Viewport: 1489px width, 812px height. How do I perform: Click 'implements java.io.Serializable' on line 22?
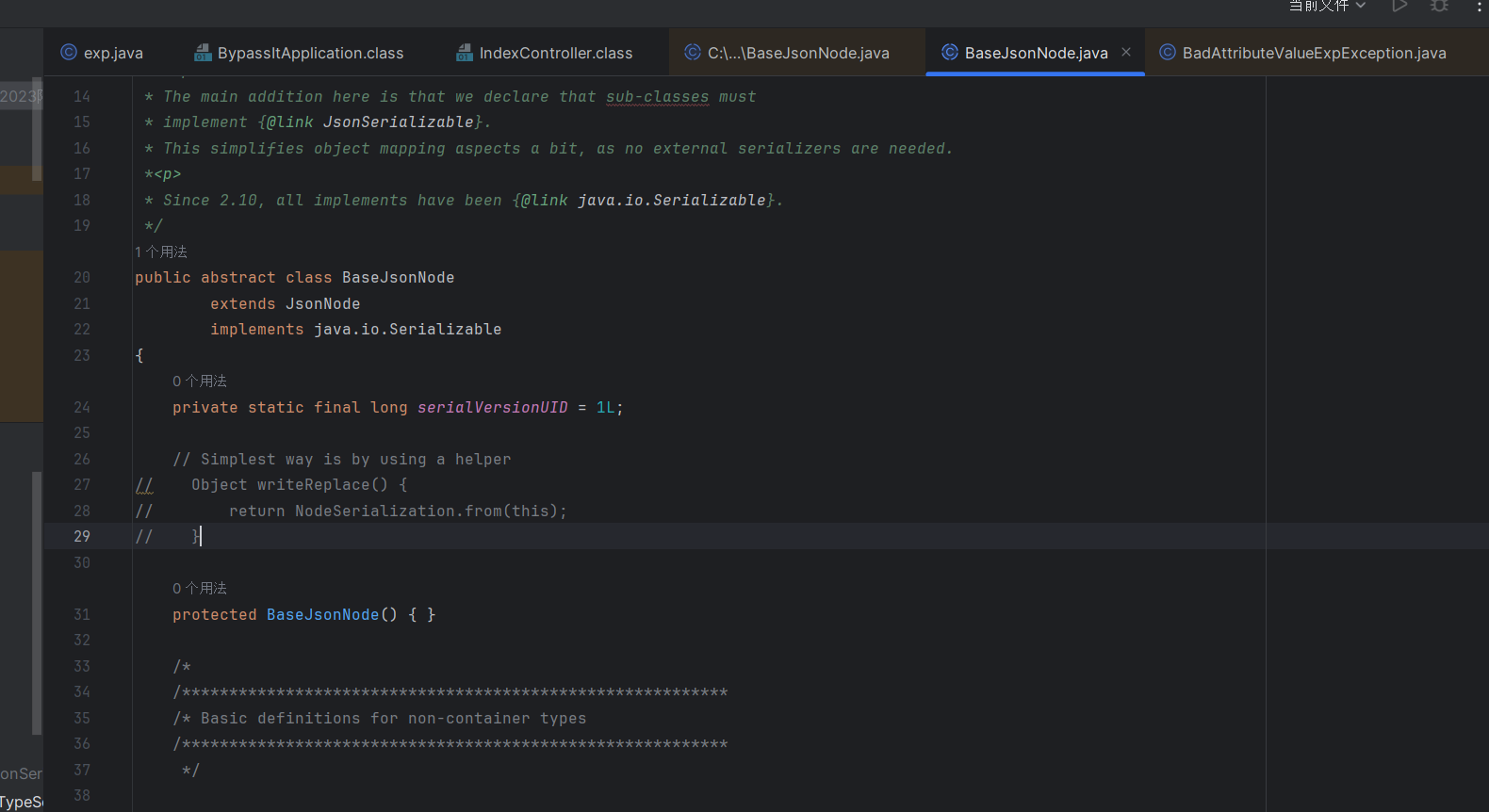(x=356, y=329)
